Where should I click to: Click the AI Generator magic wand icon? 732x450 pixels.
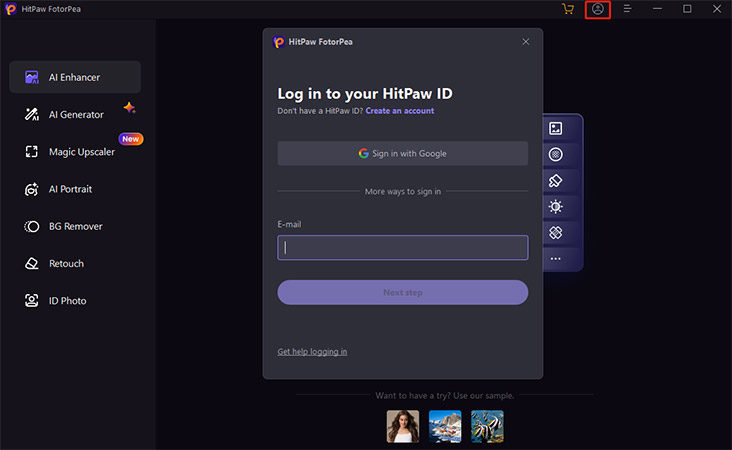click(x=32, y=114)
